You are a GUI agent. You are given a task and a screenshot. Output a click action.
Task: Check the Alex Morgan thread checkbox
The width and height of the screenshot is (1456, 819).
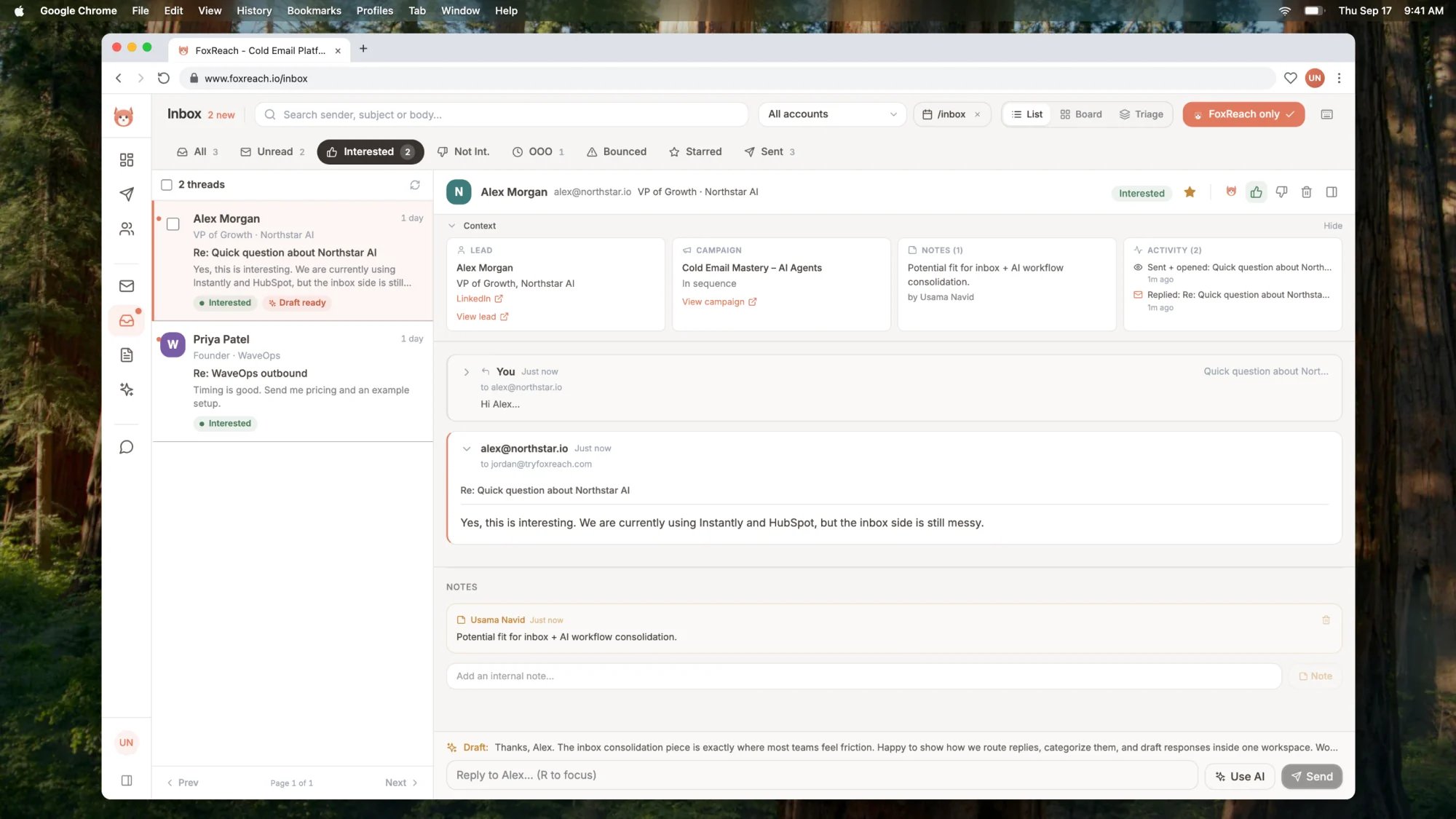(x=173, y=224)
